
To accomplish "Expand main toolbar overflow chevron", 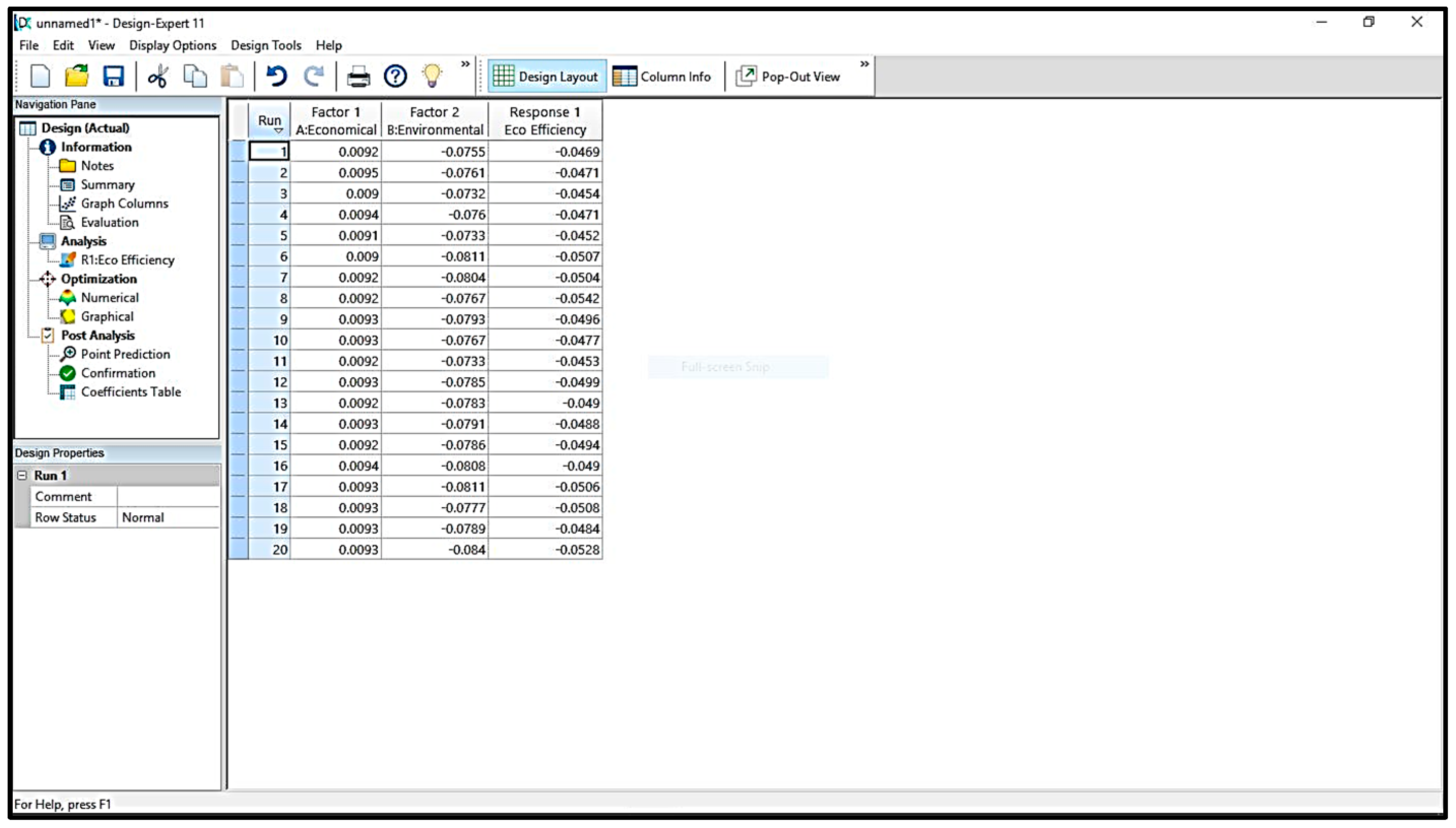I will point(465,63).
